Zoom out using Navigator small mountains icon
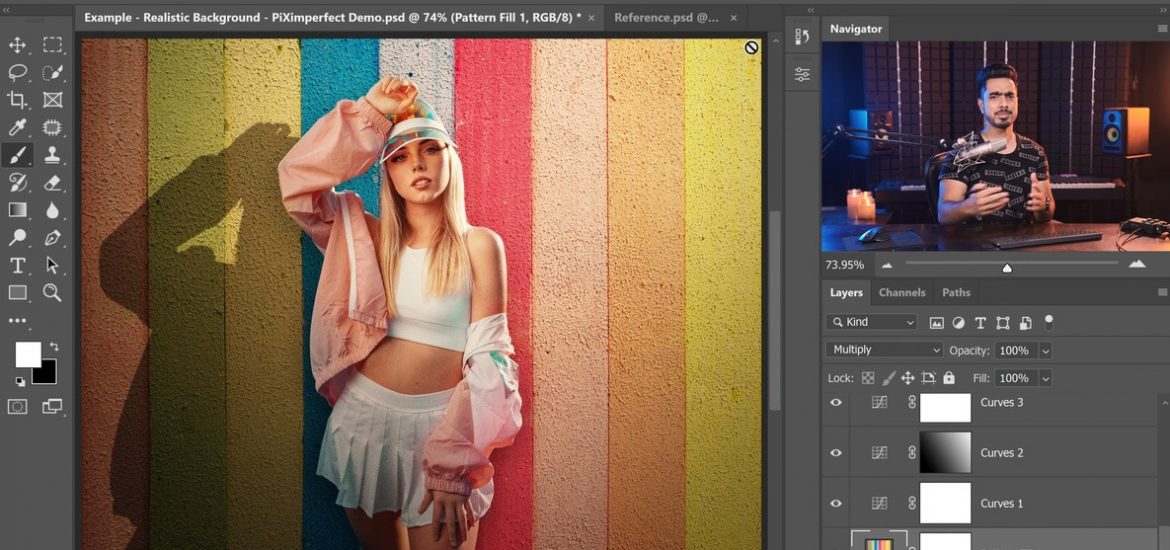The height and width of the screenshot is (550, 1170). [887, 265]
